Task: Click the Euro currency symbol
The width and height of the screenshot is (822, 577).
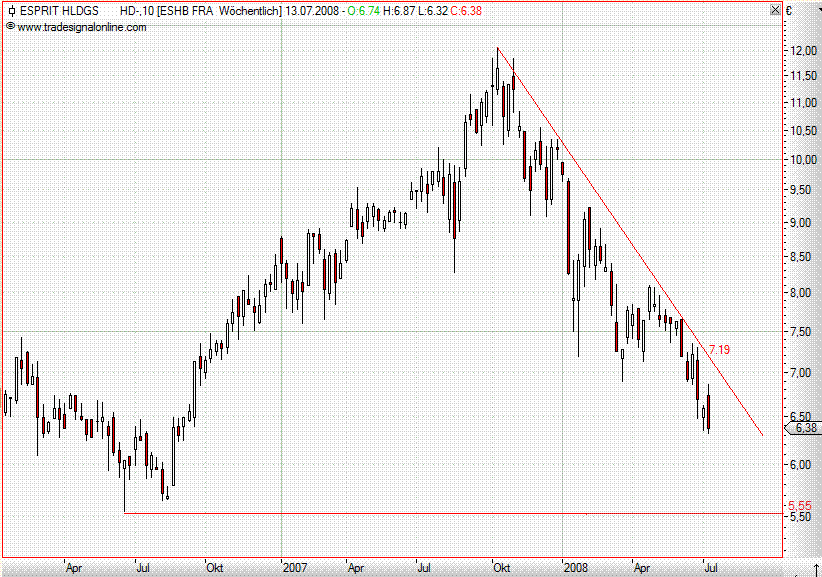Action: (789, 10)
